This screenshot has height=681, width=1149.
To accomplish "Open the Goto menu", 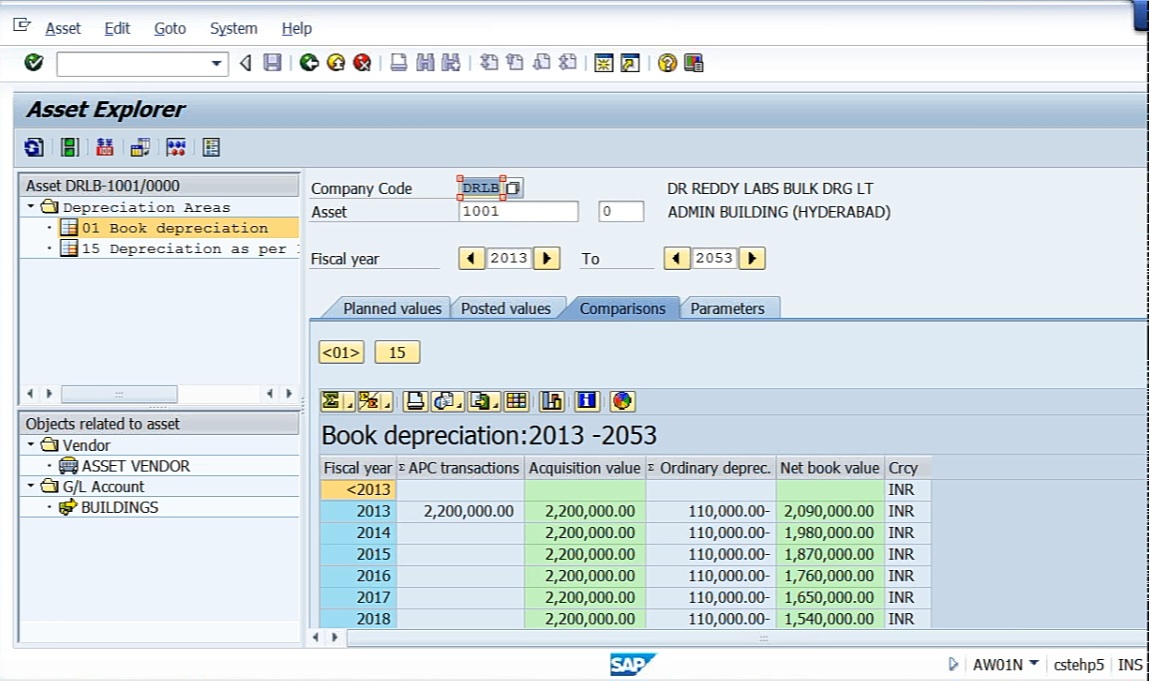I will pos(170,29).
